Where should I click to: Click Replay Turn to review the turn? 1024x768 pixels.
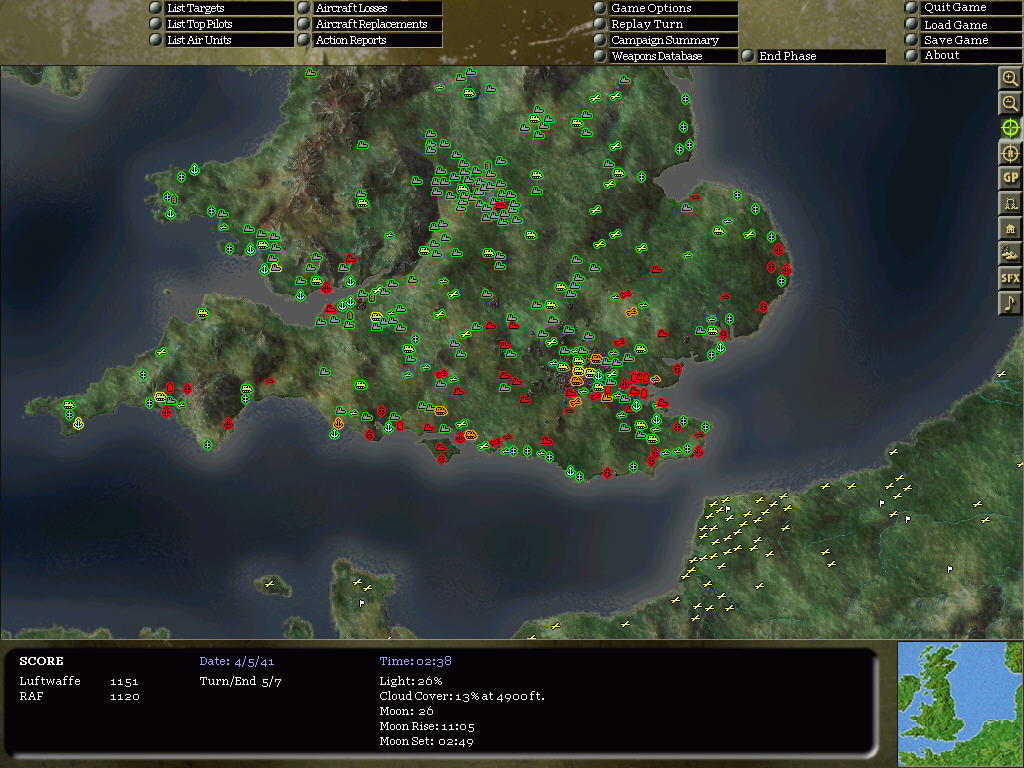[663, 24]
